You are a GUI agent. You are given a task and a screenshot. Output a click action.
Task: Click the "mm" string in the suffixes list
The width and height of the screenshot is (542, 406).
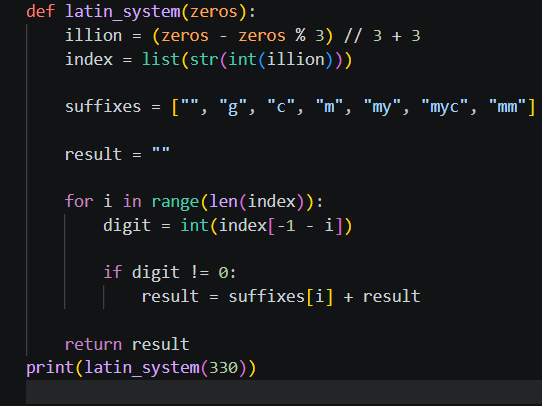[507, 107]
